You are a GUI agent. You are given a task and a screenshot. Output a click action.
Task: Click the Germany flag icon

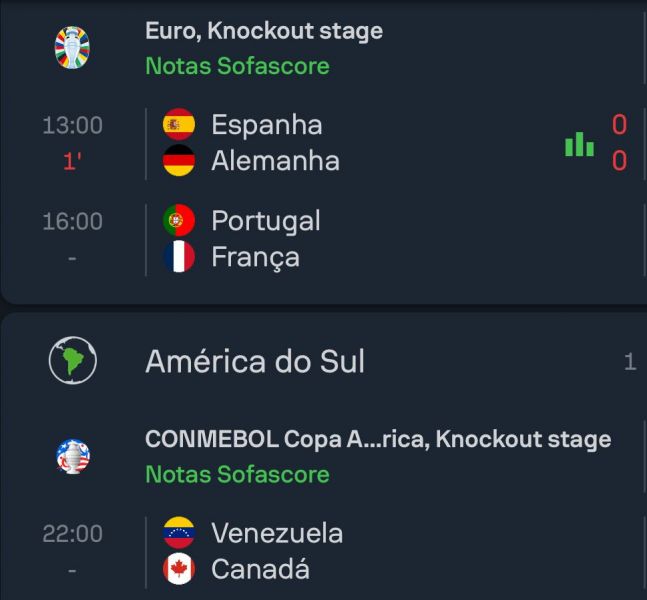point(179,160)
